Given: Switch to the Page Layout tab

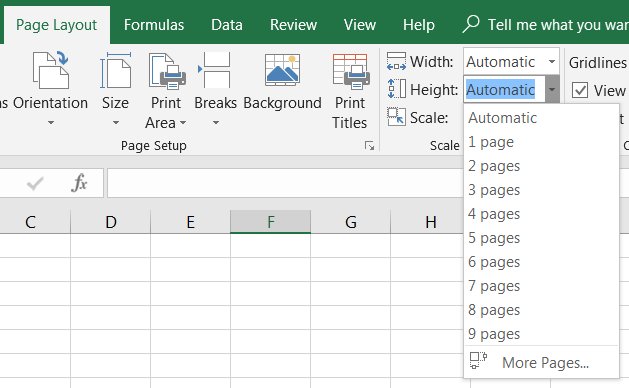Looking at the screenshot, I should pyautogui.click(x=56, y=25).
